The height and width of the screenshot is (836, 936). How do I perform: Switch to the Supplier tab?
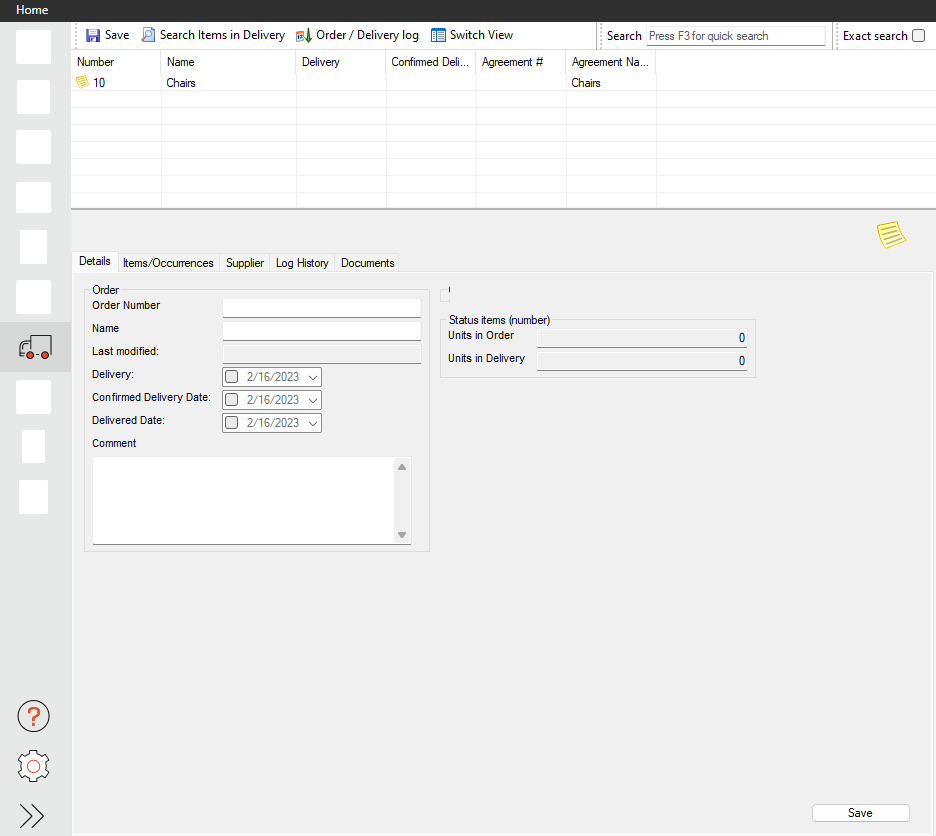pyautogui.click(x=245, y=263)
